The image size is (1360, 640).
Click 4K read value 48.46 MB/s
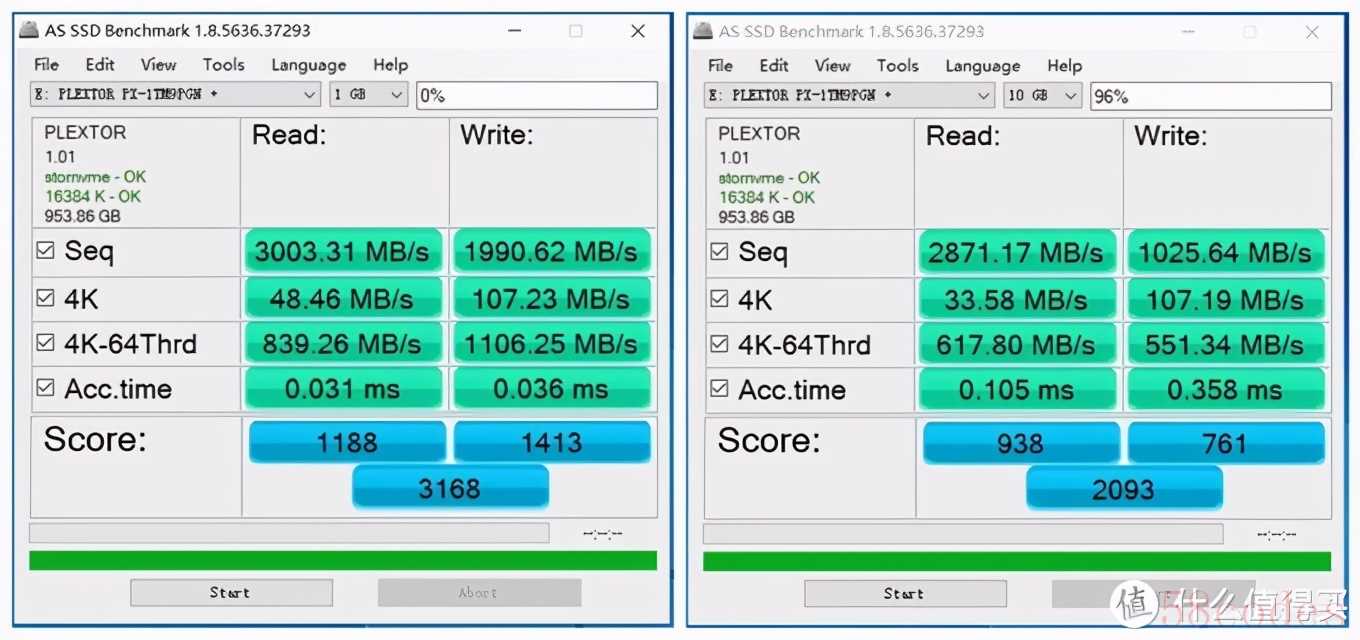(343, 298)
